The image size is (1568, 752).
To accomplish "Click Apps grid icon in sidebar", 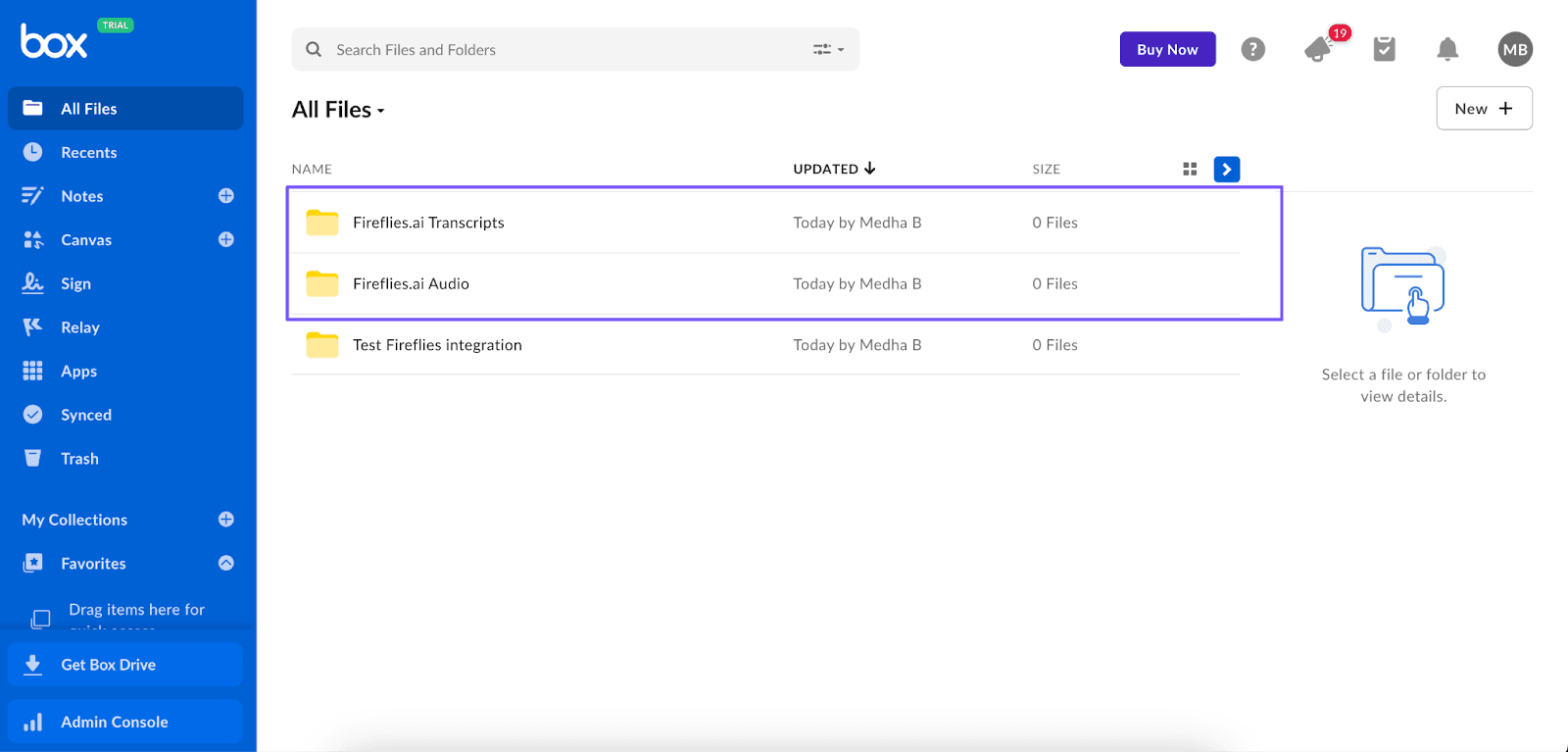I will 32,371.
